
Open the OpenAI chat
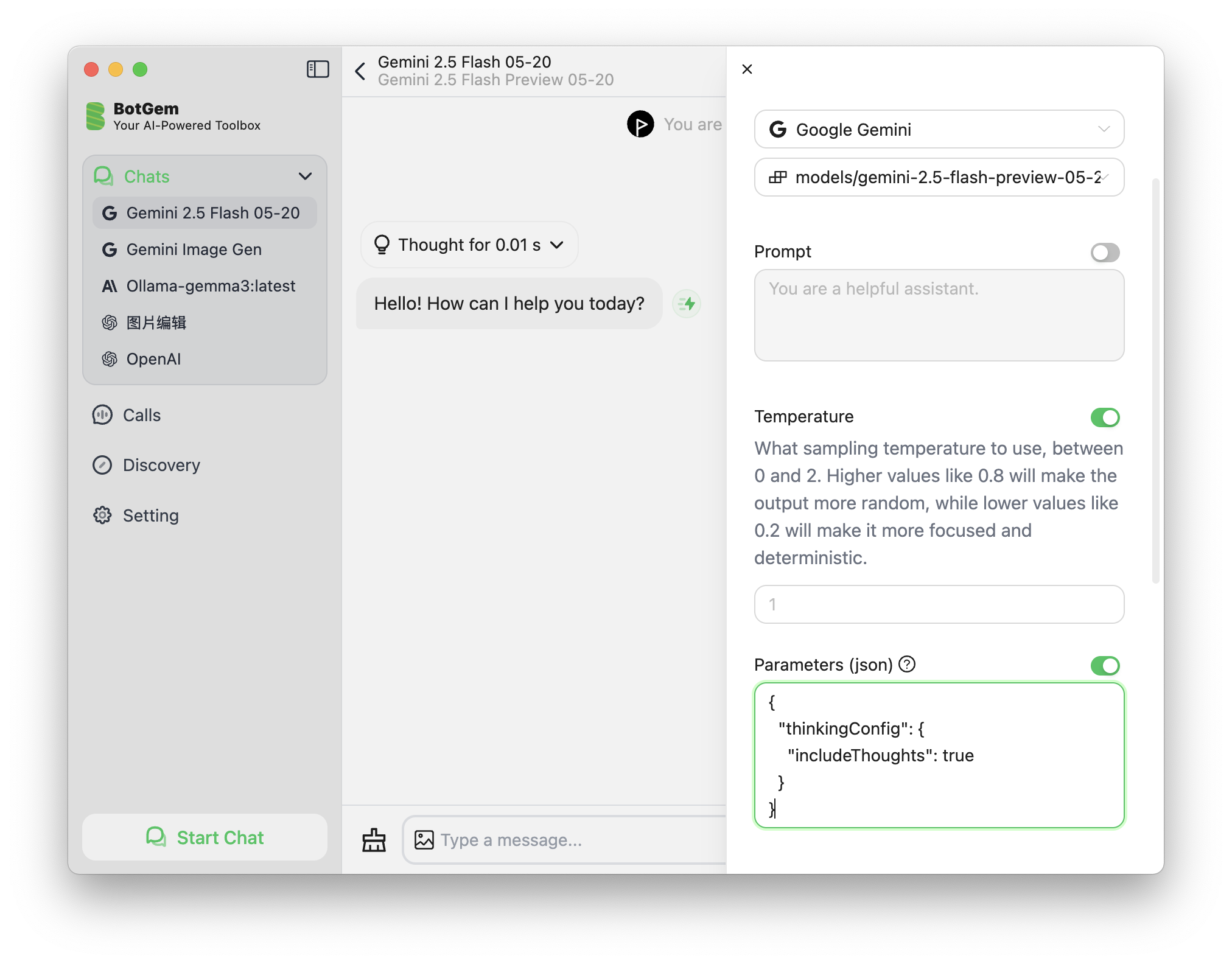[205, 359]
